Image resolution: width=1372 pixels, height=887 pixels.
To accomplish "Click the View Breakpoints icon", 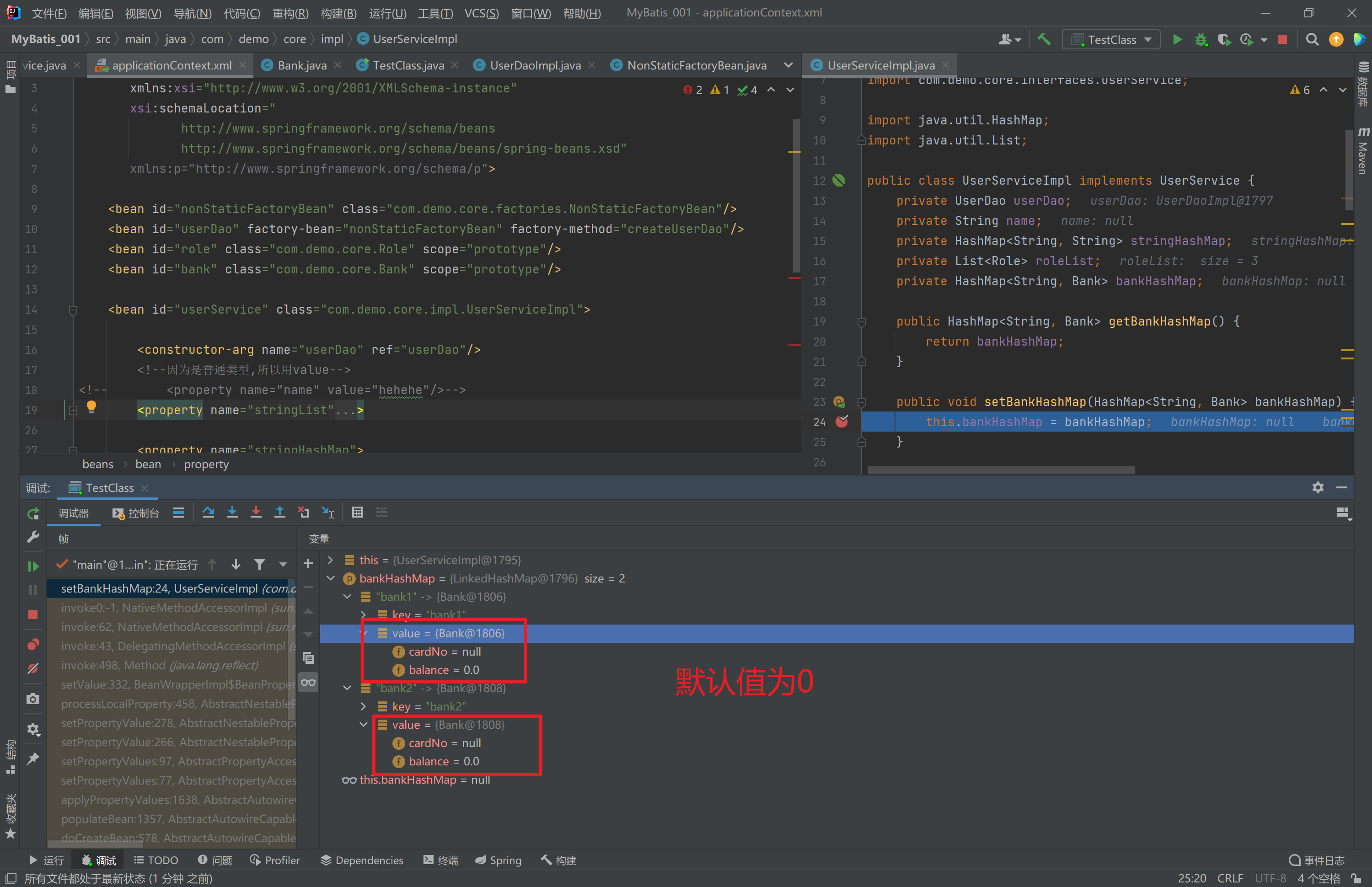I will [33, 644].
